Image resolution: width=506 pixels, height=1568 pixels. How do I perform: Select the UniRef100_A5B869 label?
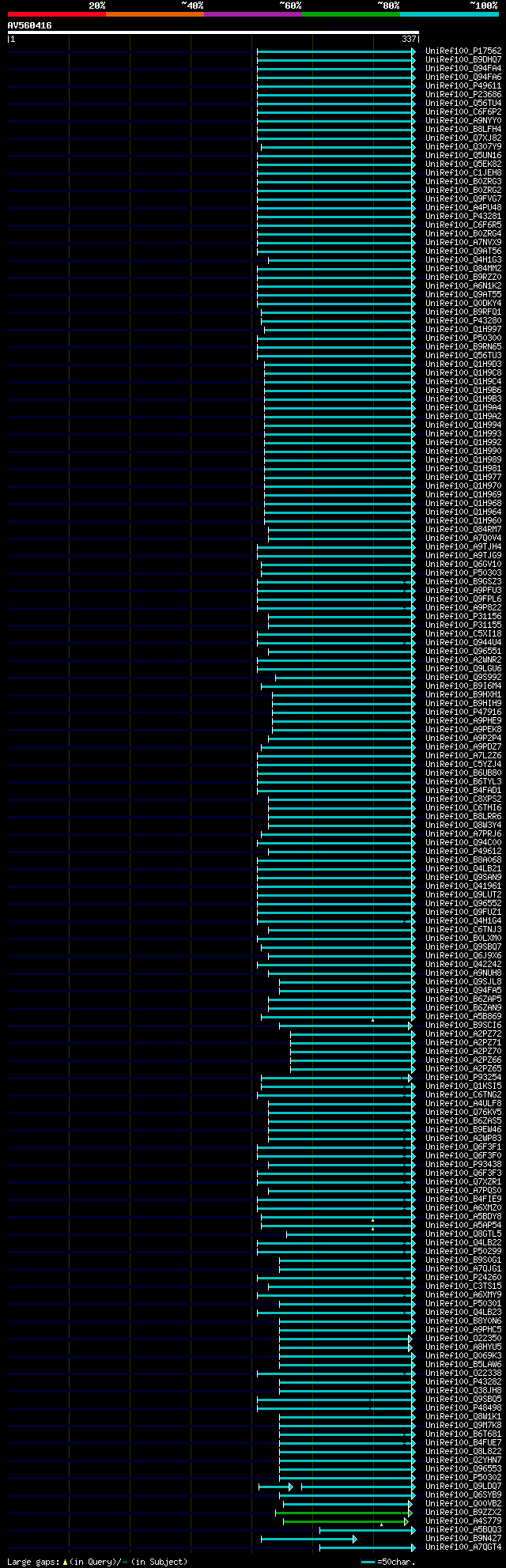point(463,1016)
